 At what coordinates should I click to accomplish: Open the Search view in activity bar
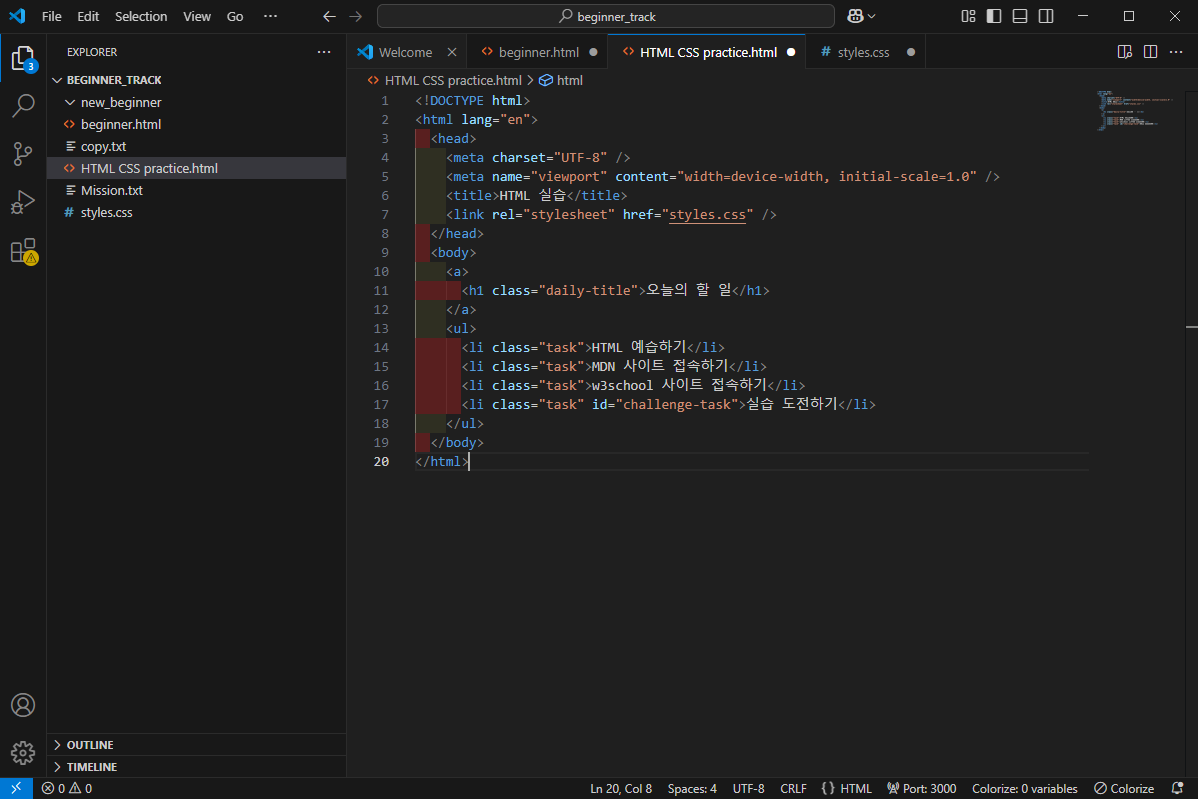23,105
